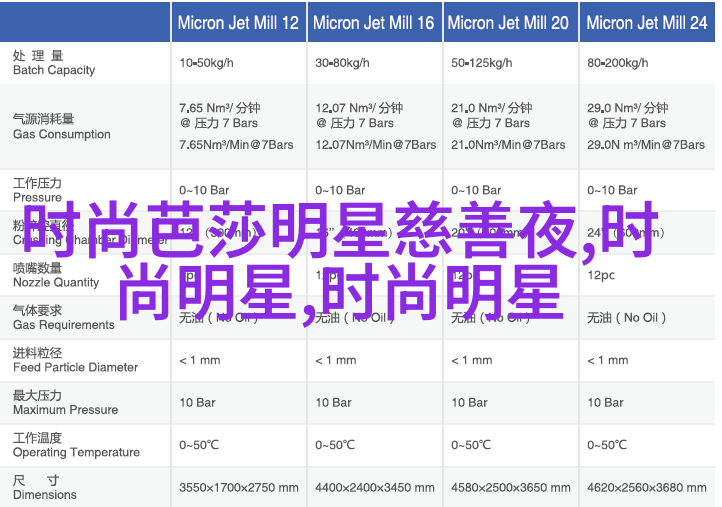Click the 10 Bar maximum pressure under Mill 20
722x507 pixels.
click(x=469, y=402)
